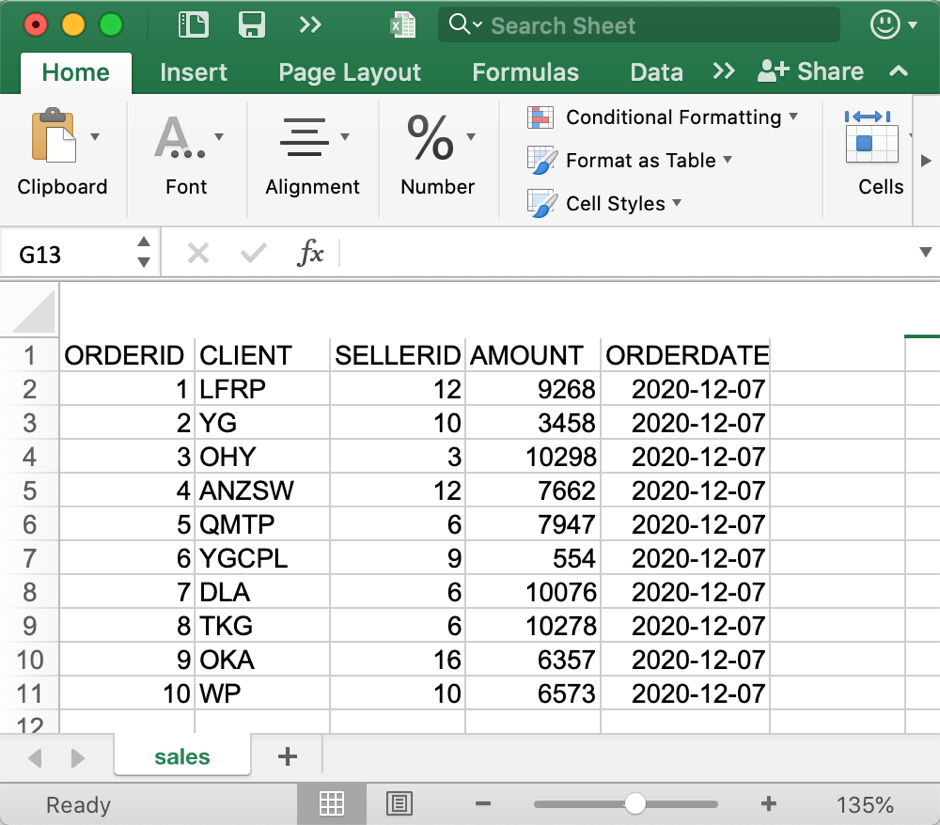940x825 pixels.
Task: Select the sales sheet tab
Action: click(x=182, y=757)
